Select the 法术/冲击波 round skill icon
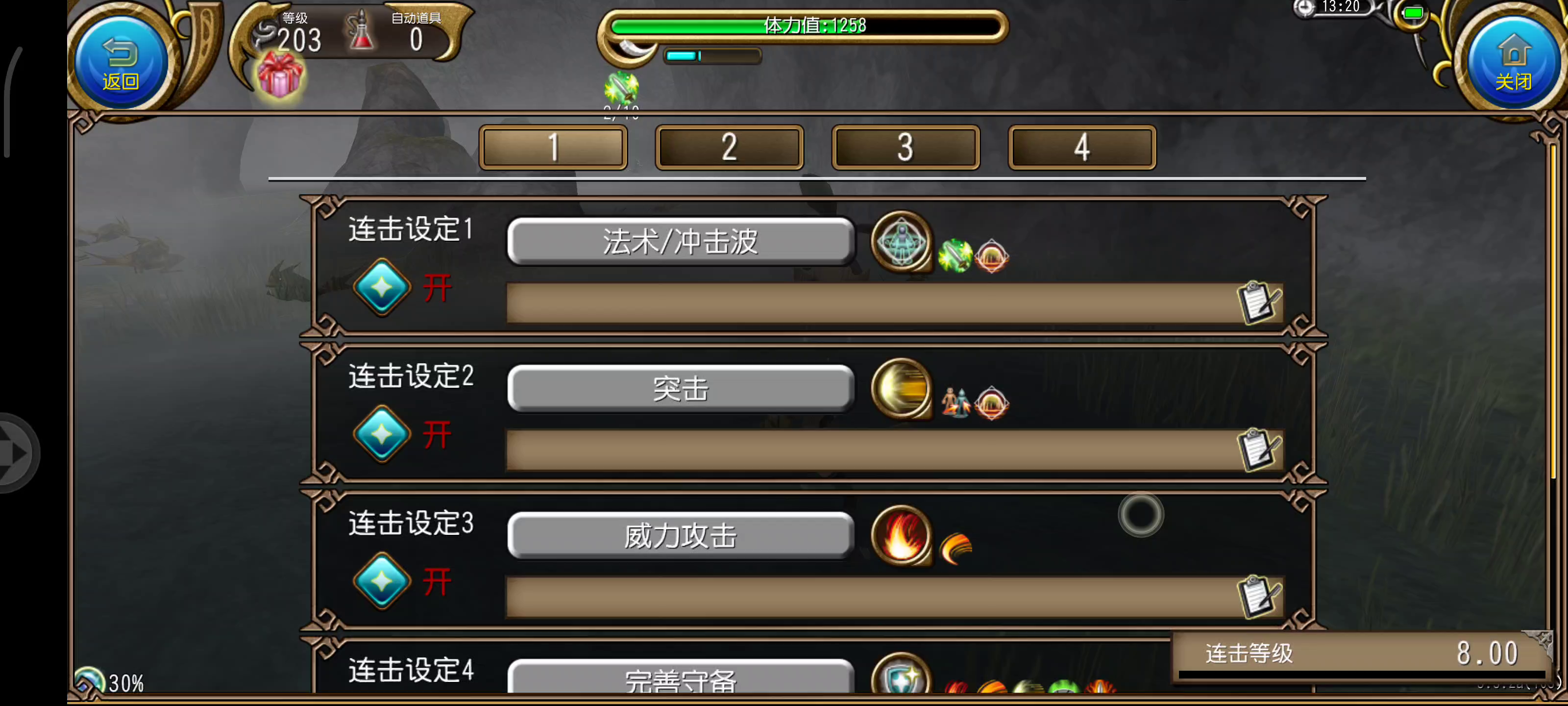1568x706 pixels. pyautogui.click(x=902, y=242)
